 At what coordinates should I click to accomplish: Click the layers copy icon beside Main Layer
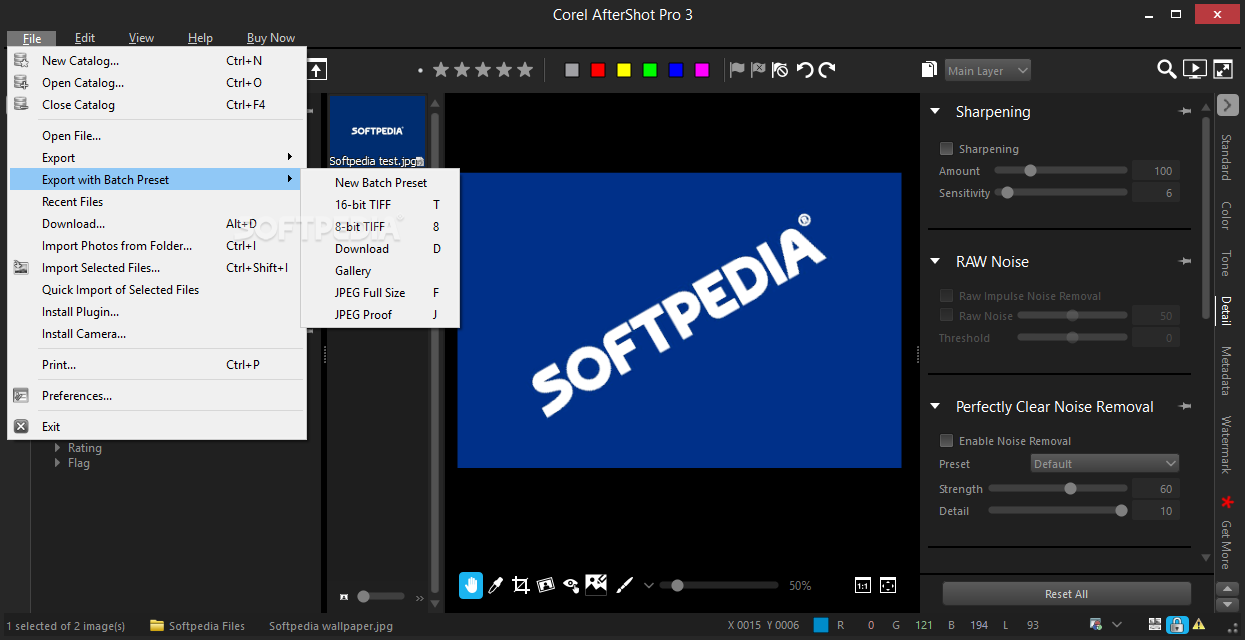coord(929,70)
